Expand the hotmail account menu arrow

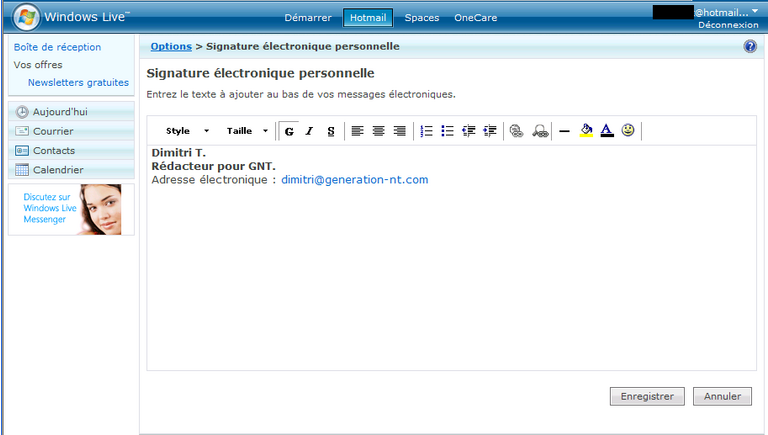[x=755, y=11]
